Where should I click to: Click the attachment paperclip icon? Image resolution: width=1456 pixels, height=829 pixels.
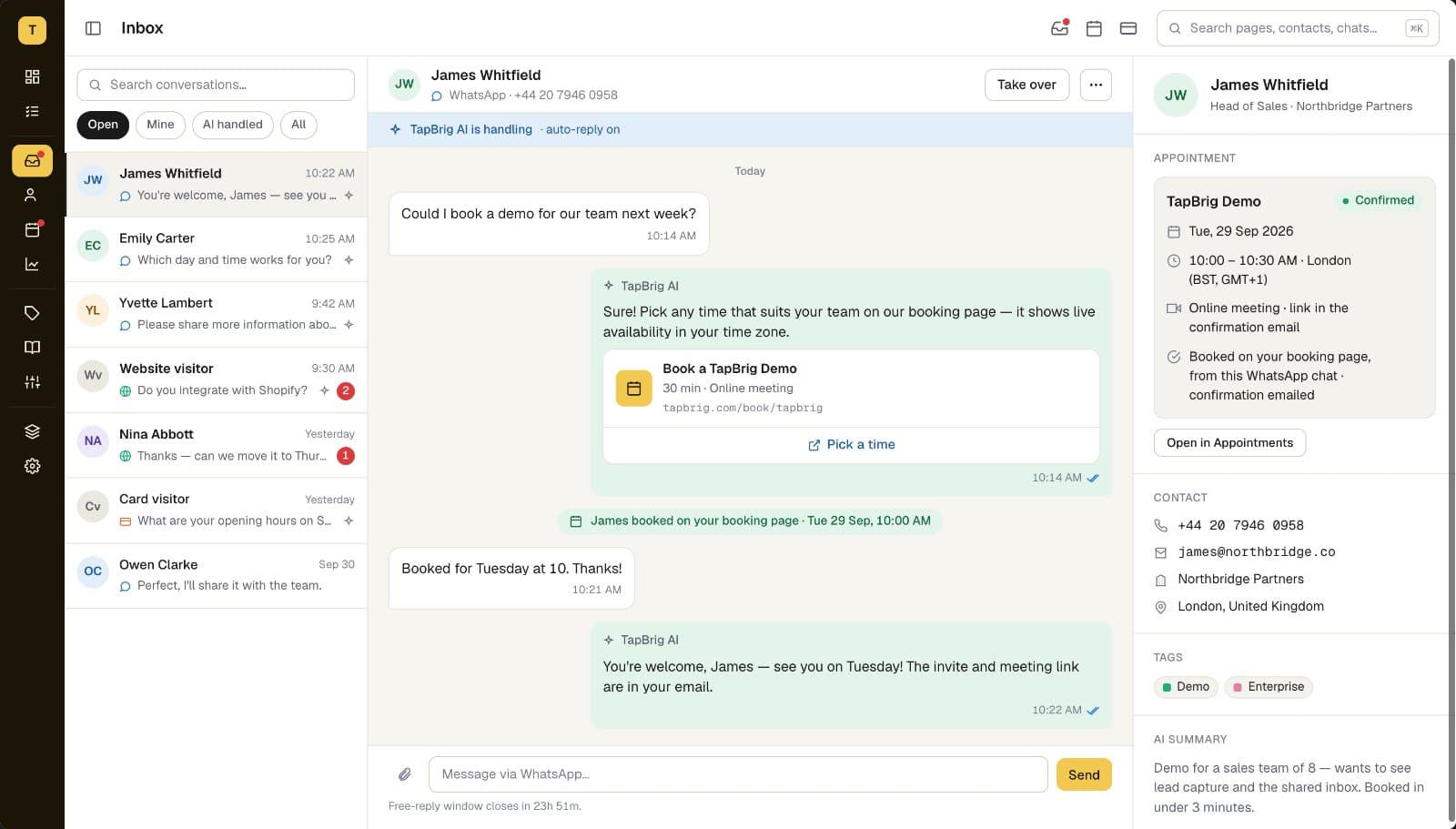405,774
